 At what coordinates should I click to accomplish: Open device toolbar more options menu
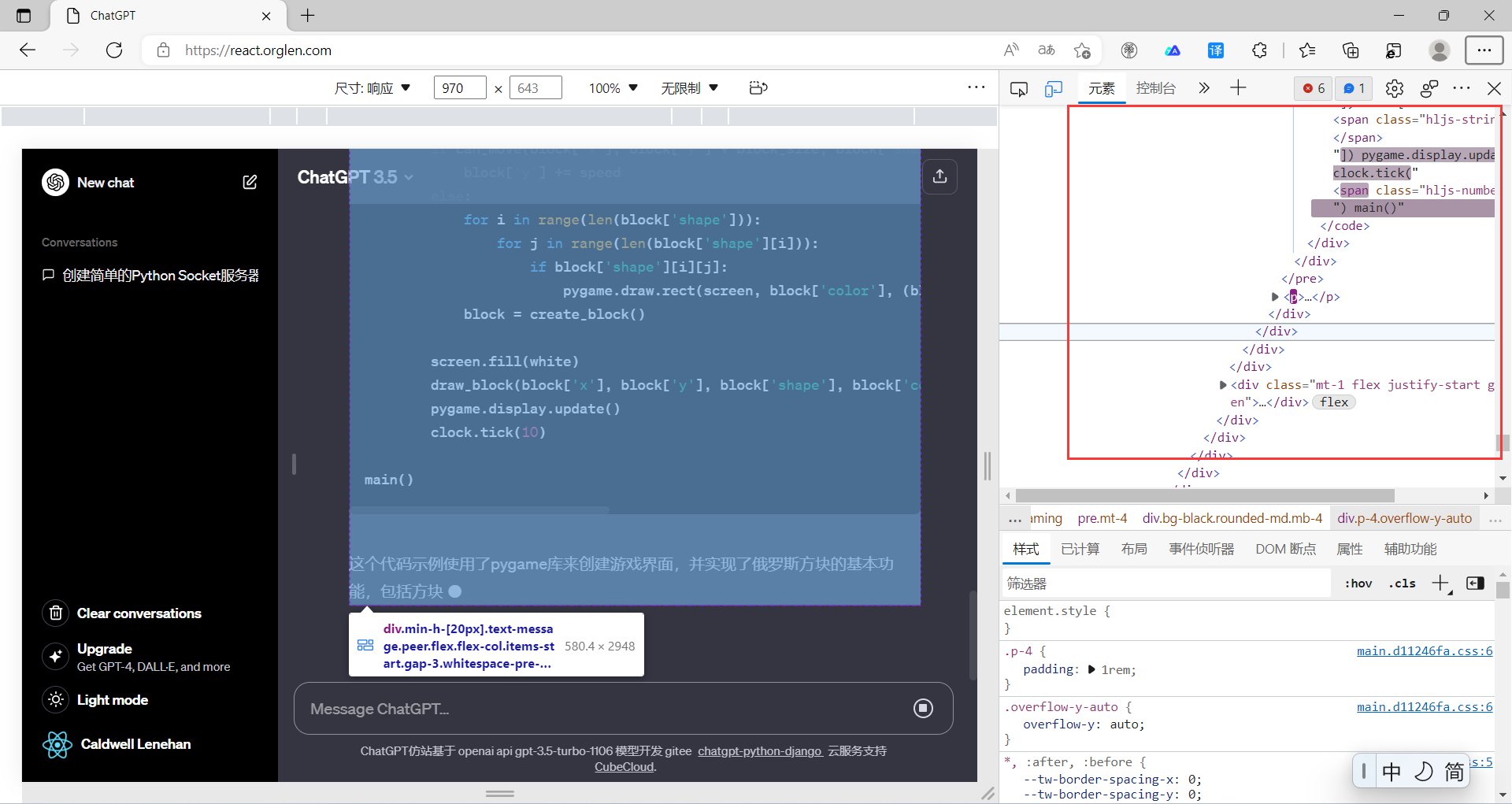976,87
